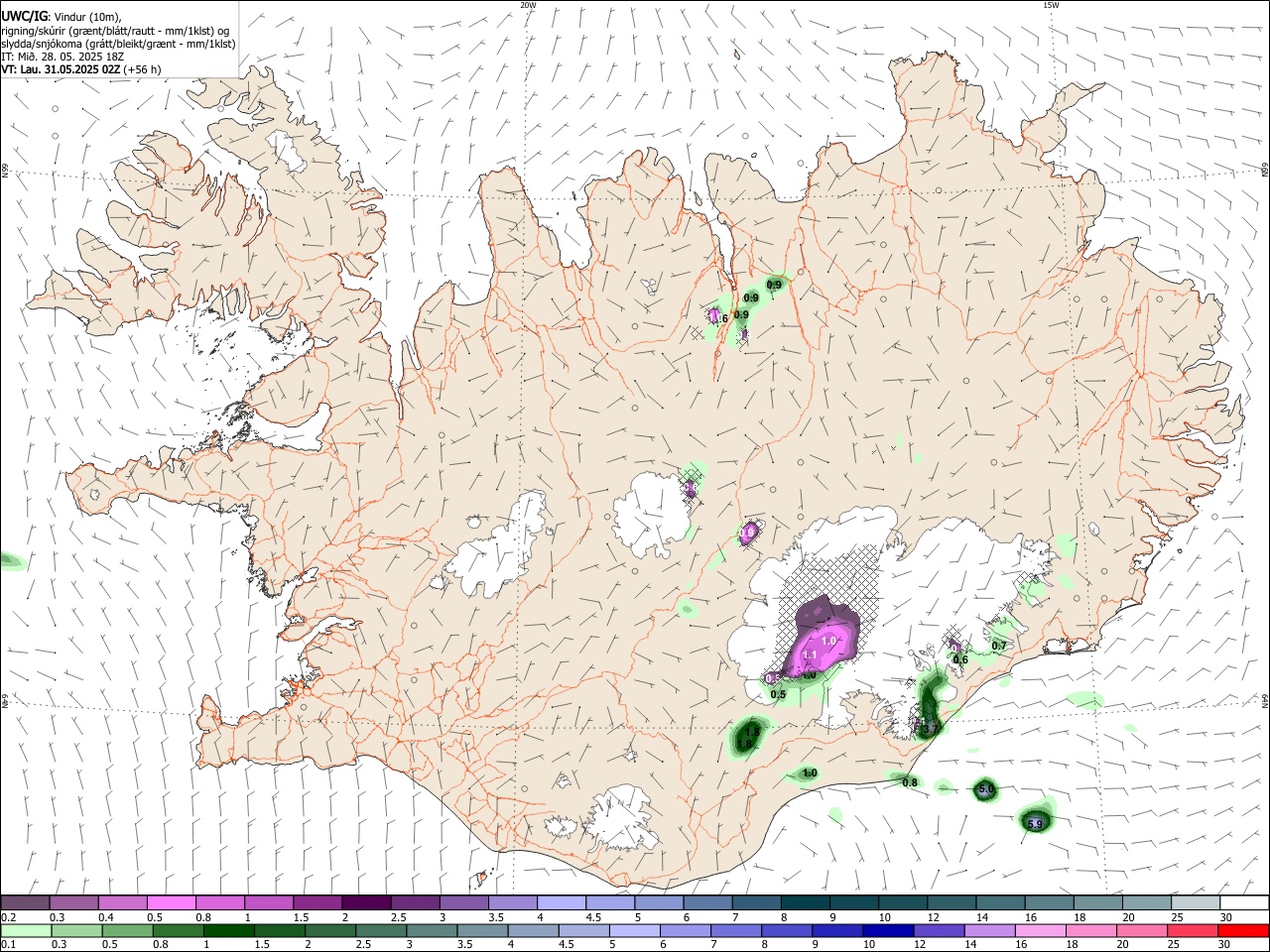Click the '20W' longitude label

[x=528, y=5]
